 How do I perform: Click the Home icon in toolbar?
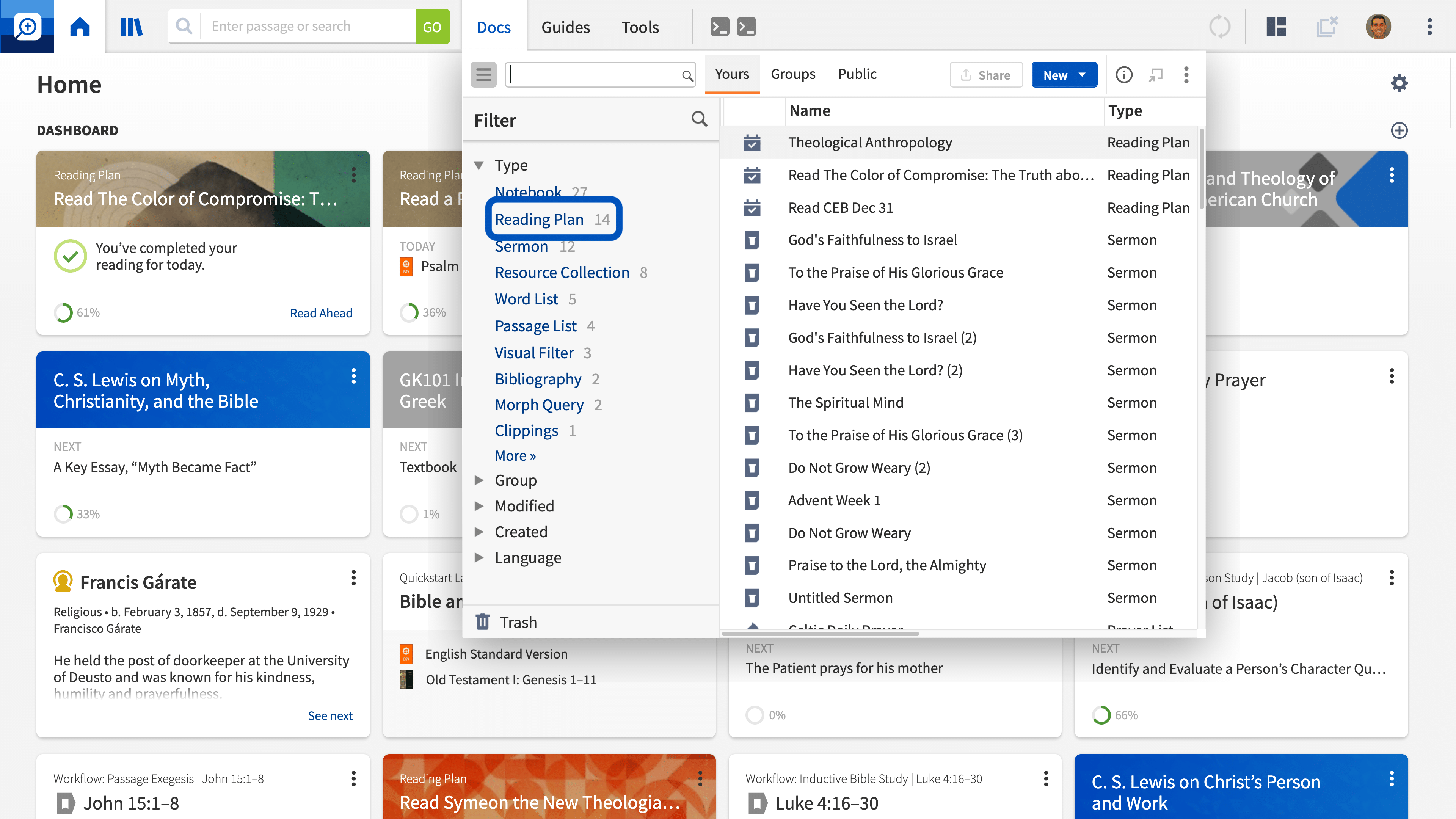tap(80, 27)
